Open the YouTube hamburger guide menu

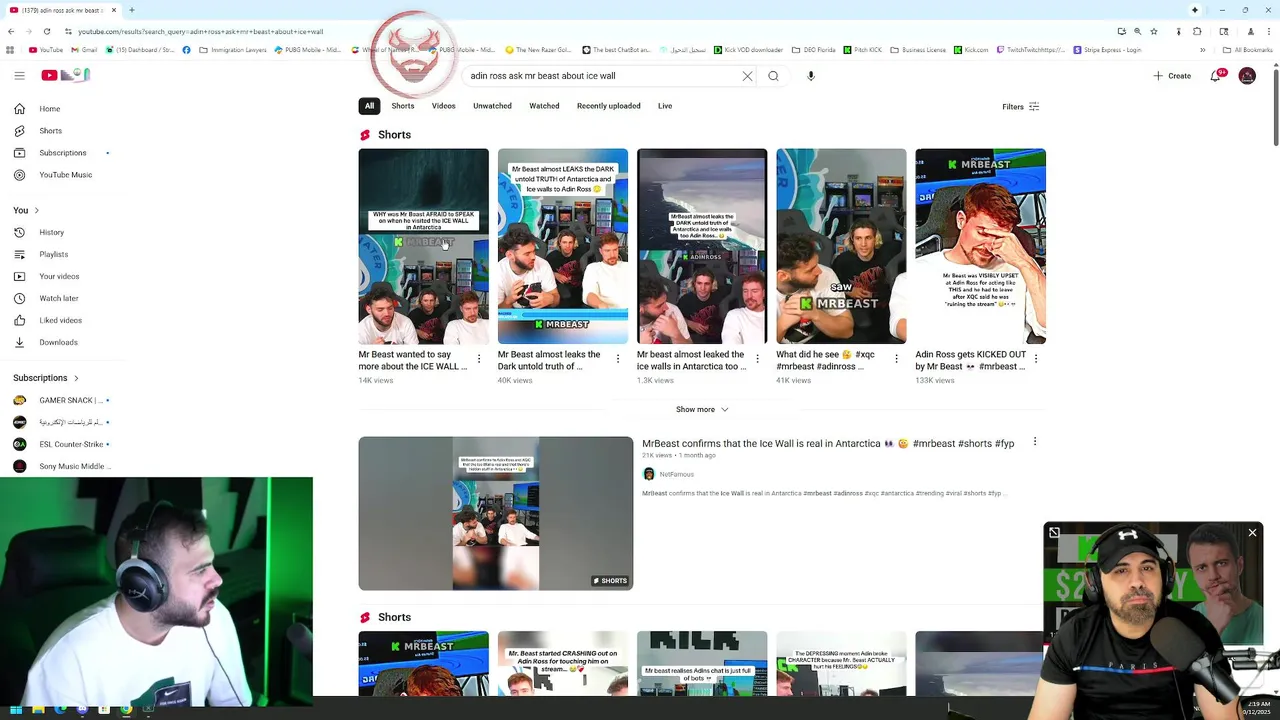coord(19,75)
